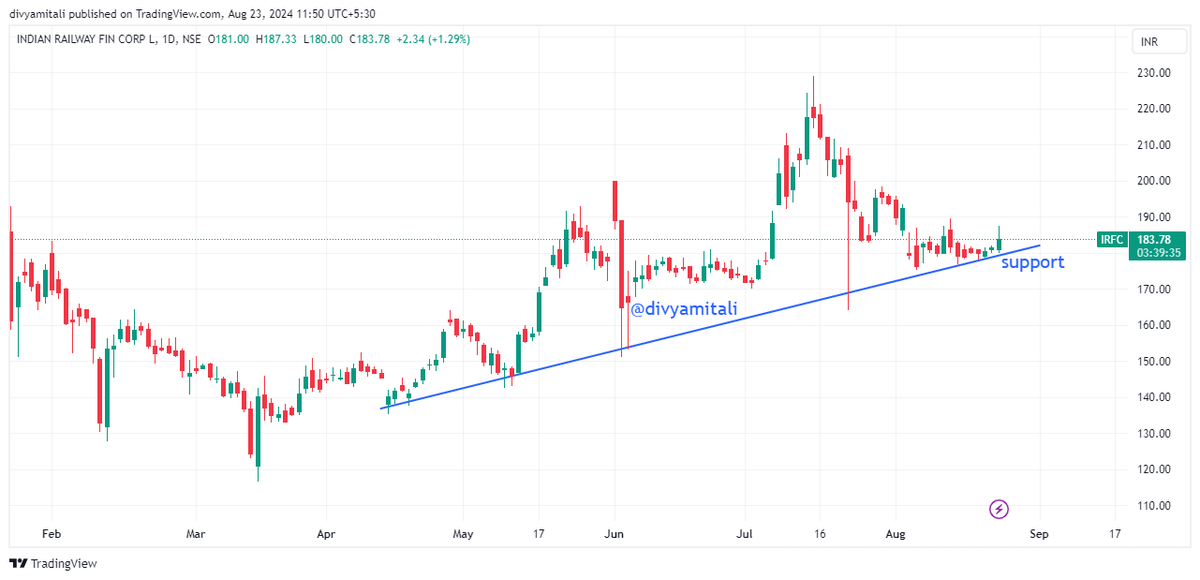Click the purple lightning bolt event icon
This screenshot has width=1200, height=580.
[x=999, y=510]
